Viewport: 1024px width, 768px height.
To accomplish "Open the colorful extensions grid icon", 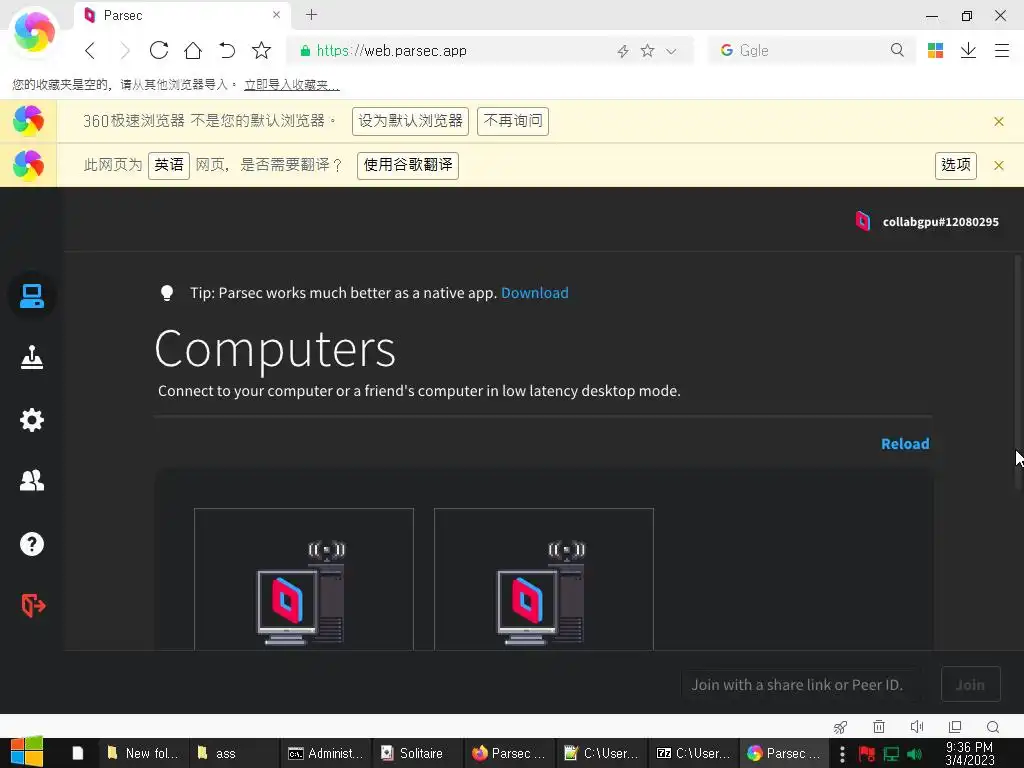I will point(935,50).
